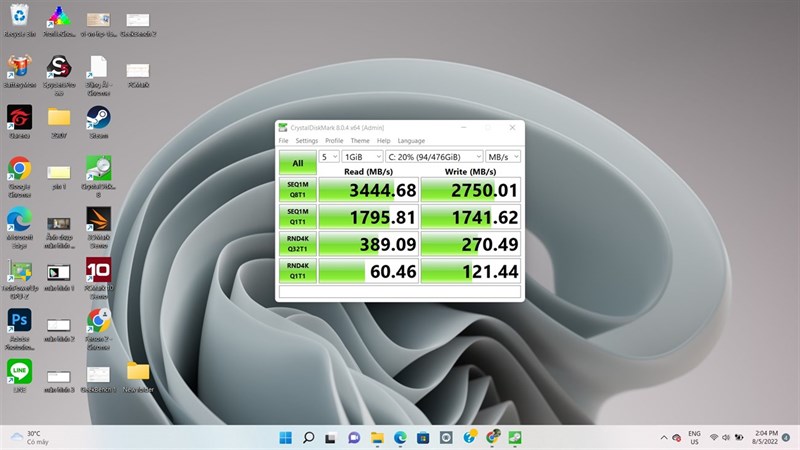800x450 pixels.
Task: Open the 1GiB test size dropdown
Action: point(362,157)
